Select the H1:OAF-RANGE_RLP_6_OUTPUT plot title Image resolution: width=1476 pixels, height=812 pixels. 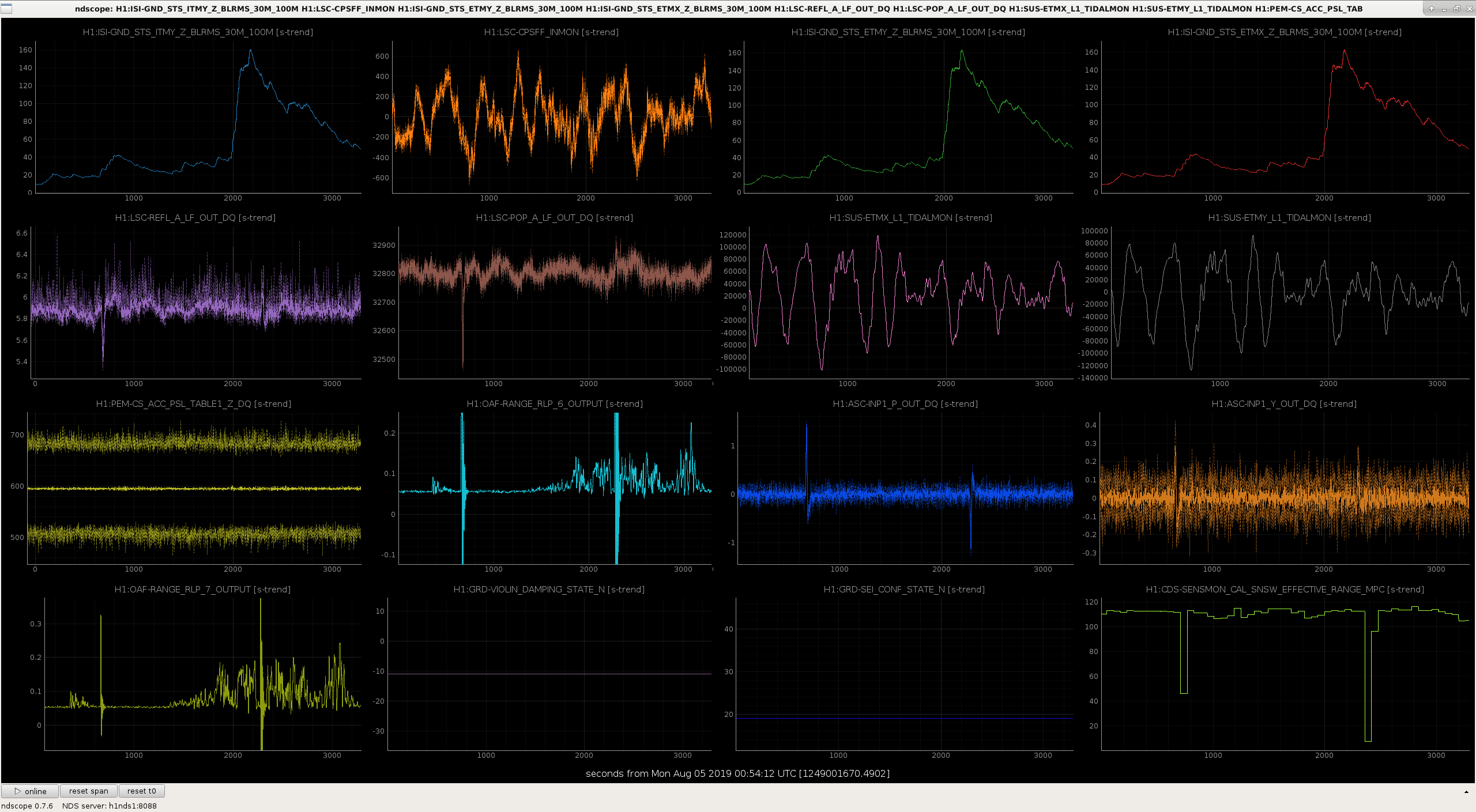(x=555, y=404)
